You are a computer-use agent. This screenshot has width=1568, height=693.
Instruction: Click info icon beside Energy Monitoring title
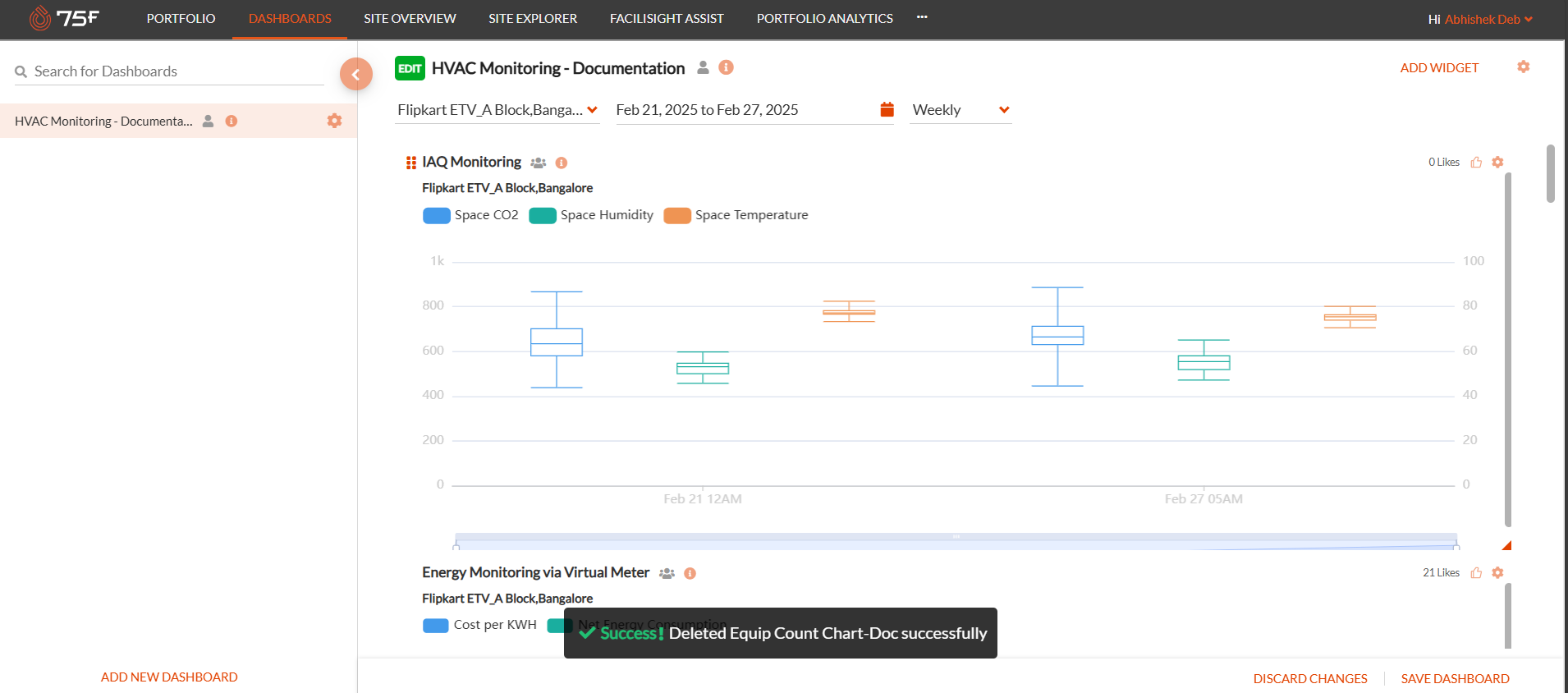coord(690,573)
